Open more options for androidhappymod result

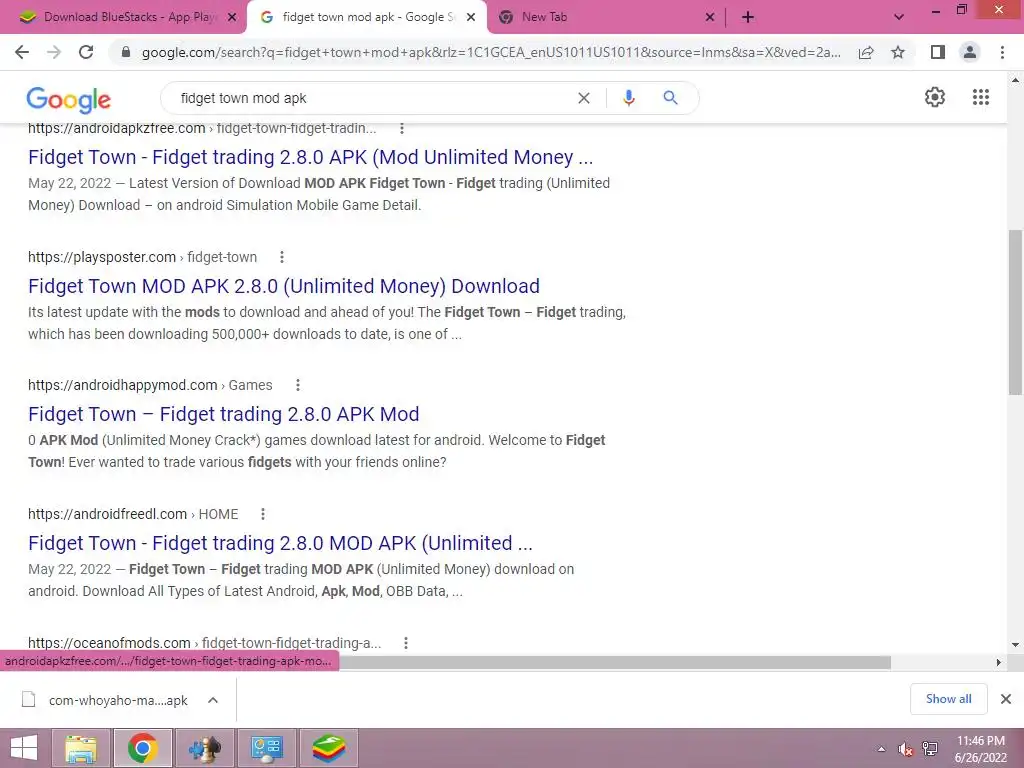[x=298, y=385]
